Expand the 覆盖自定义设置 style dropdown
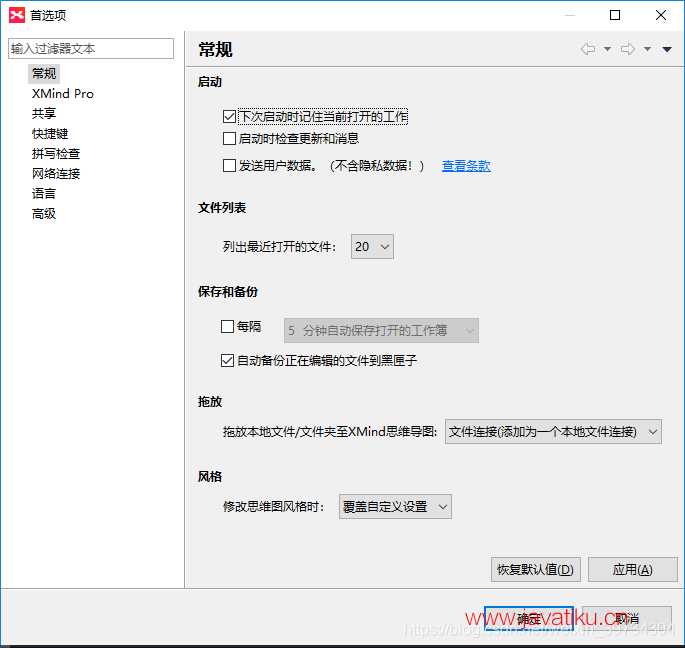 (395, 506)
